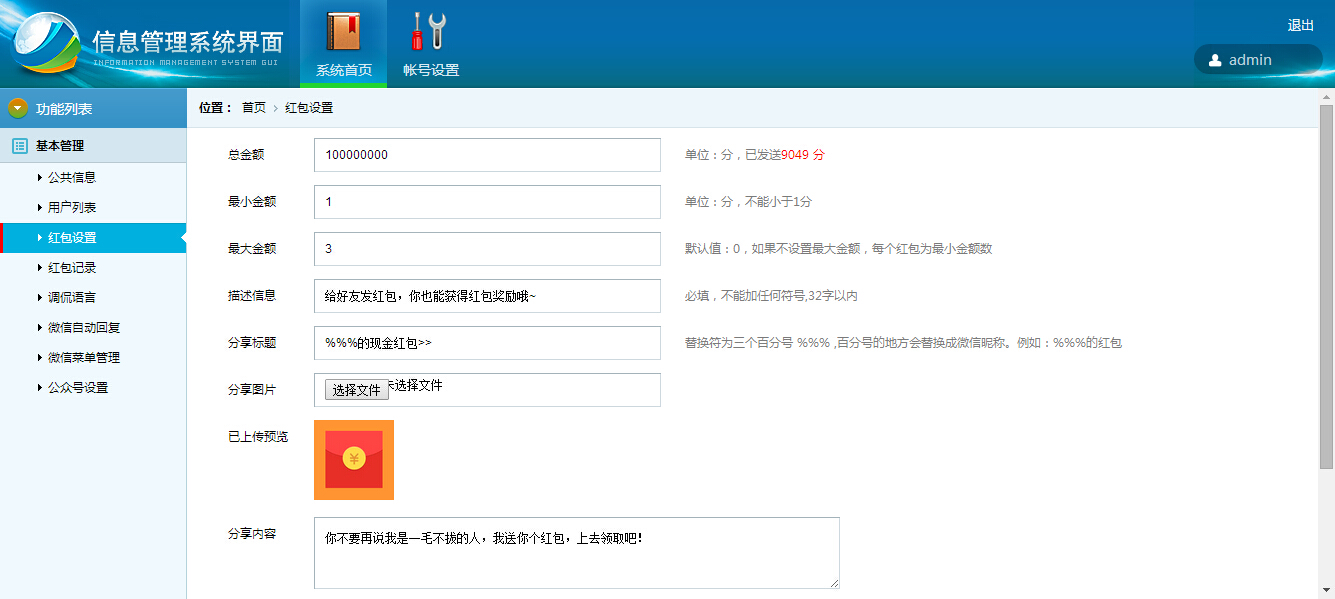Image resolution: width=1335 pixels, height=599 pixels.
Task: Click the 基本管理 list icon
Action: pyautogui.click(x=19, y=146)
